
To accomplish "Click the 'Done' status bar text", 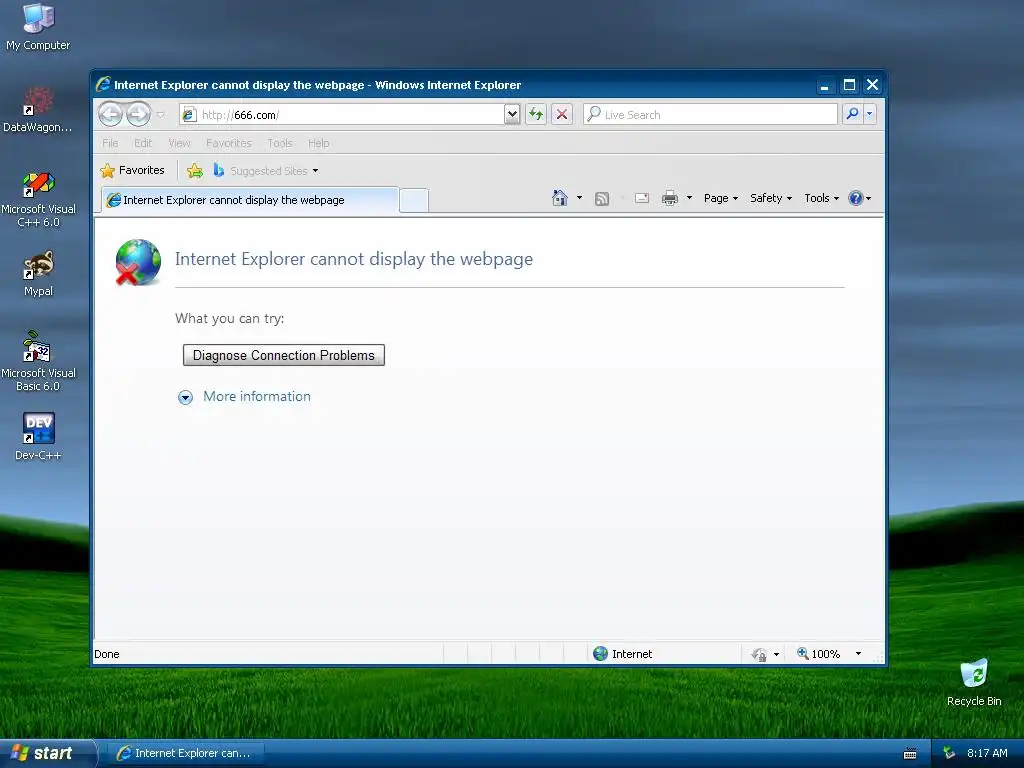I will (106, 654).
